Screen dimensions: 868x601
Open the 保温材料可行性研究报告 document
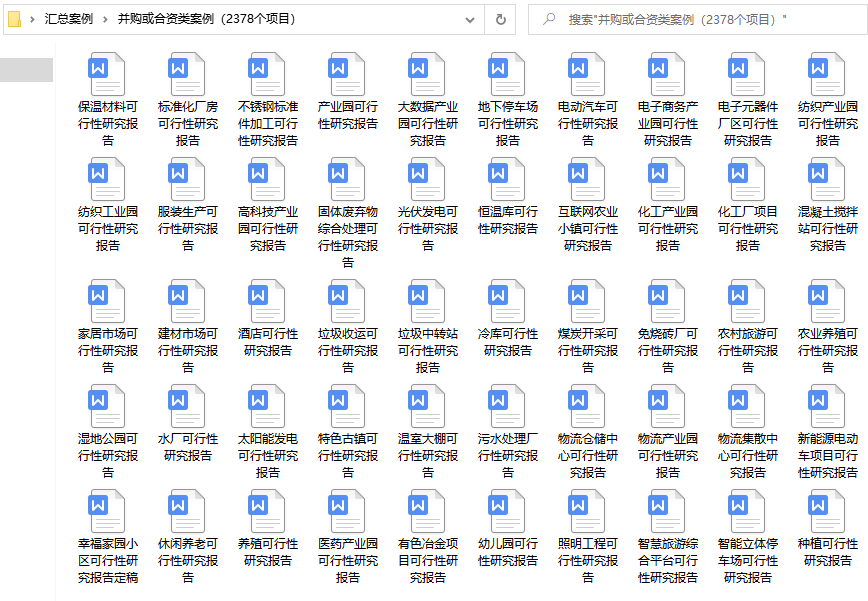108,74
